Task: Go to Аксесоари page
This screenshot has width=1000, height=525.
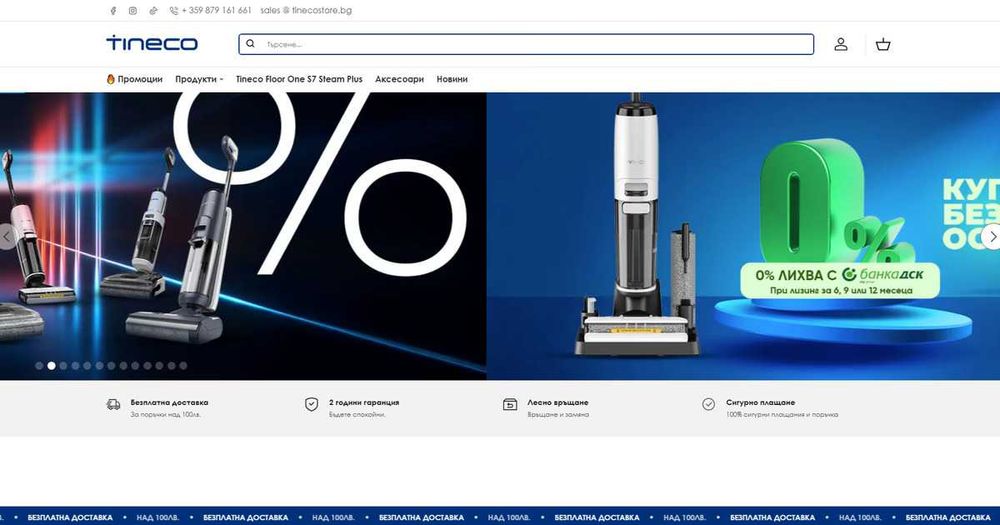Action: (399, 79)
